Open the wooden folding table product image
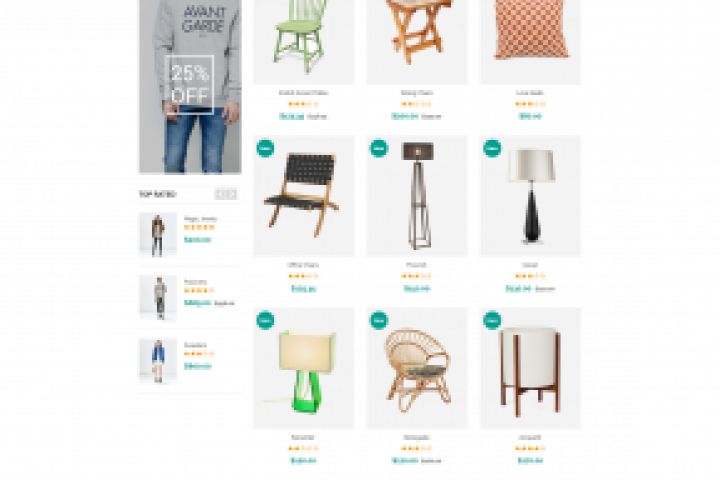Viewport: 720px width, 480px height. pos(417,42)
